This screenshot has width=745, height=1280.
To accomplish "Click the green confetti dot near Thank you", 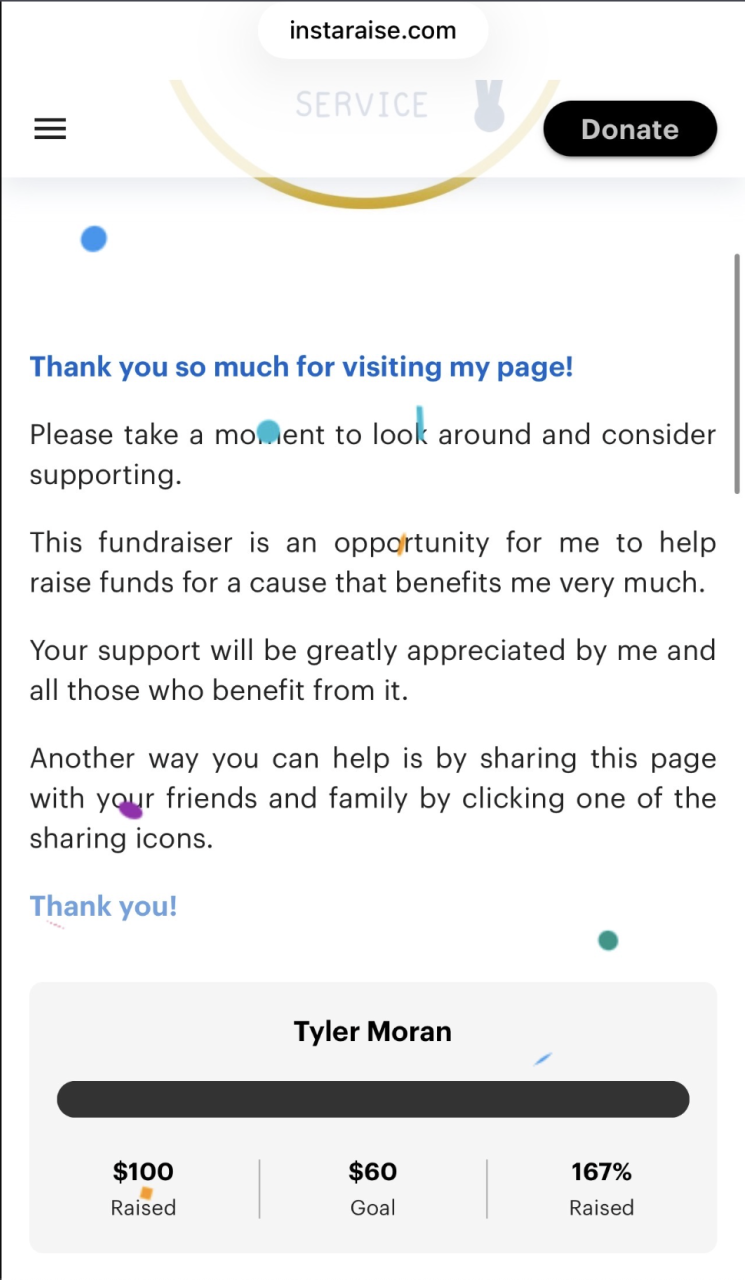I will click(x=608, y=940).
